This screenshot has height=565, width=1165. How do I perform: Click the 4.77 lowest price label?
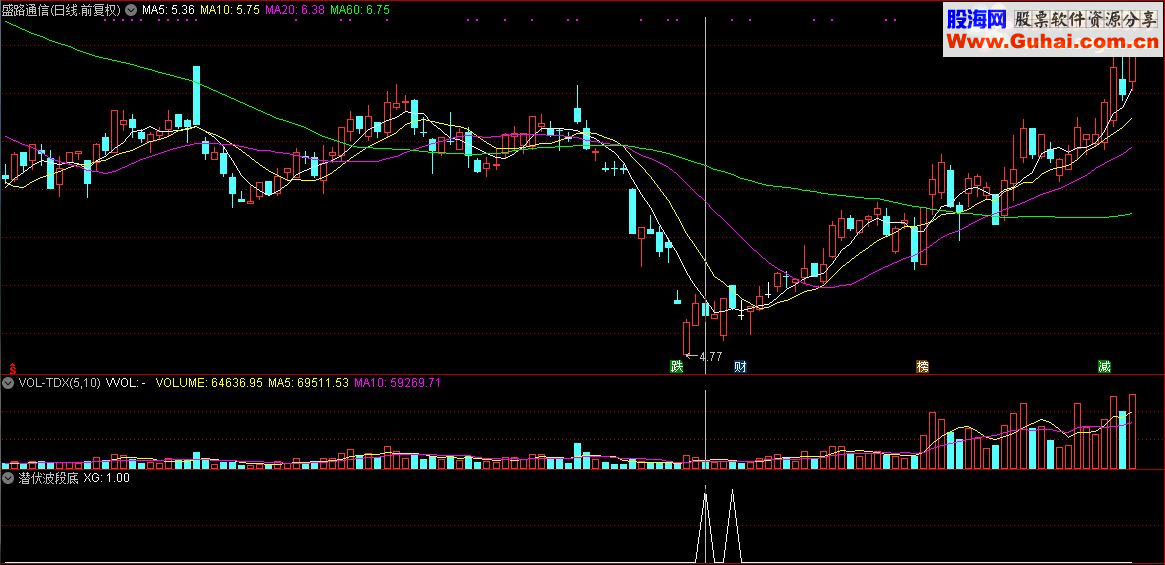tap(711, 356)
